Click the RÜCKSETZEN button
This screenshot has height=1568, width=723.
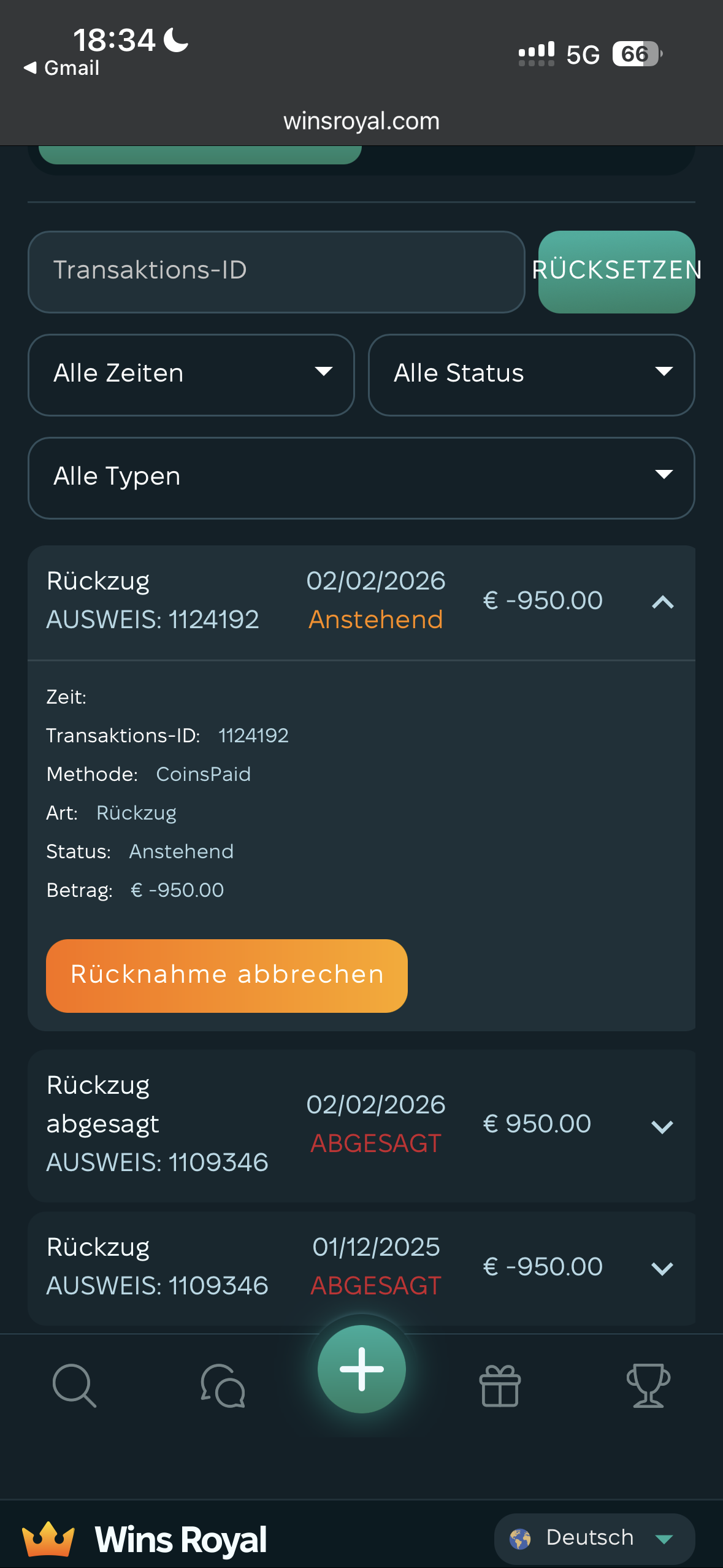616,271
